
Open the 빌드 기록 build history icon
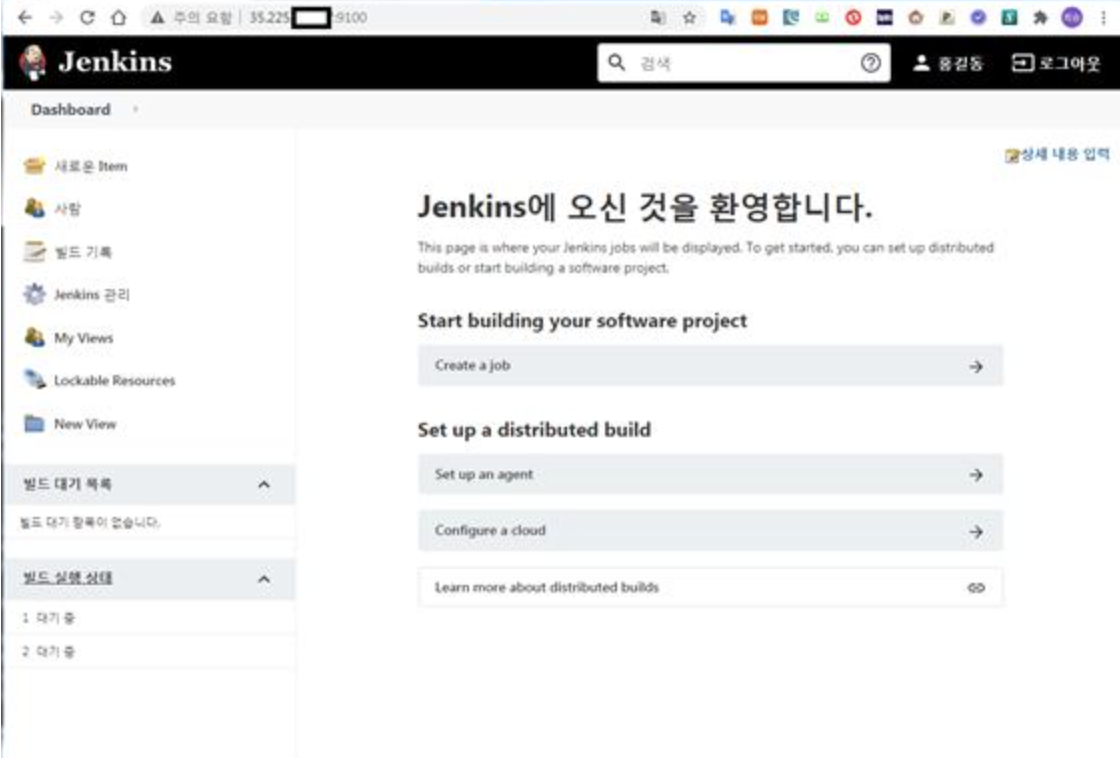click(x=34, y=251)
